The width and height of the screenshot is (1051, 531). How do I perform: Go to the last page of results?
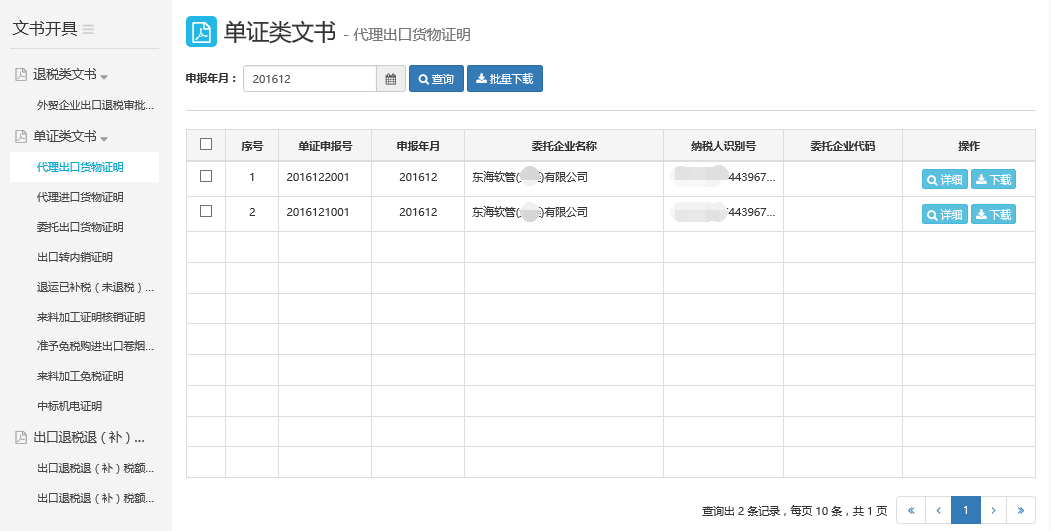(x=1020, y=510)
